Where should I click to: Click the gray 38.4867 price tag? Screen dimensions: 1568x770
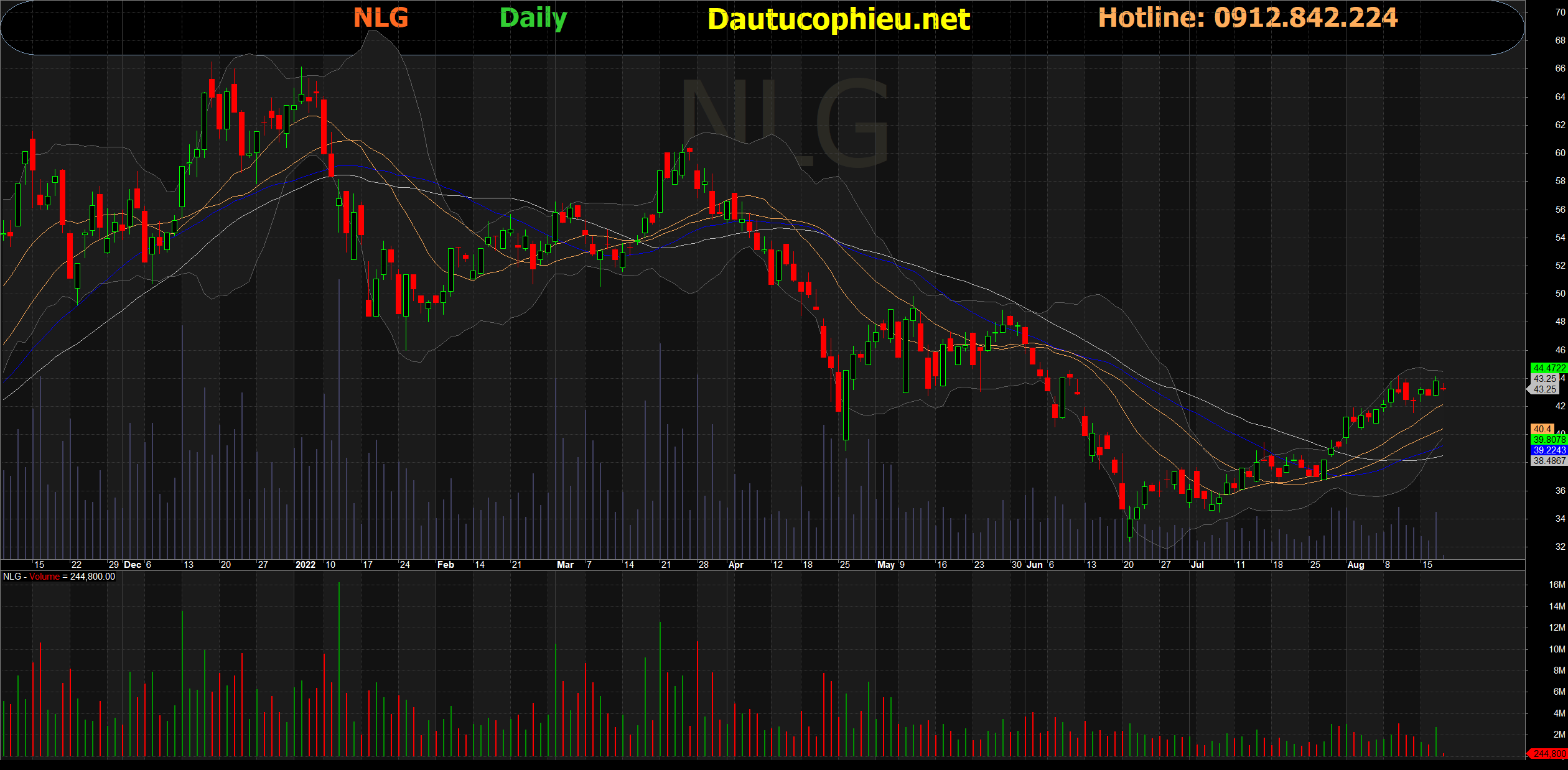[x=1549, y=461]
